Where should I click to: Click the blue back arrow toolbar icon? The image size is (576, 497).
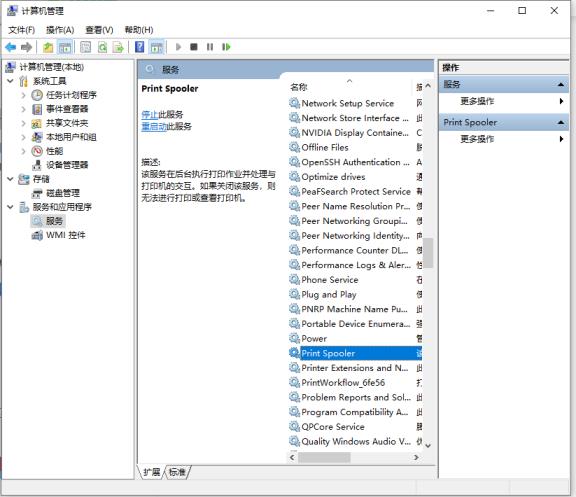click(11, 47)
